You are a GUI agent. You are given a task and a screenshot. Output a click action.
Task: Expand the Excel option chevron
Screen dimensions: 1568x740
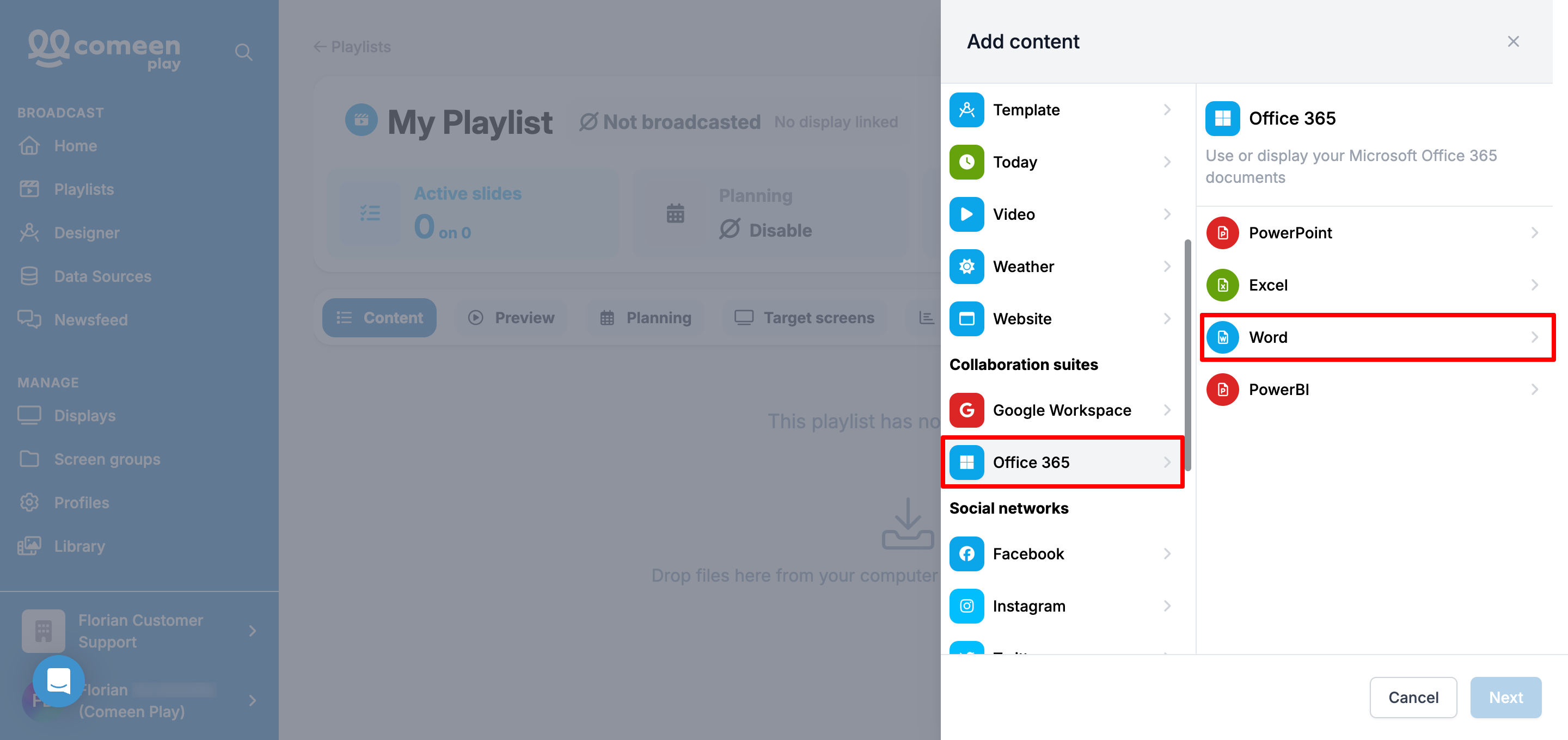(x=1535, y=286)
